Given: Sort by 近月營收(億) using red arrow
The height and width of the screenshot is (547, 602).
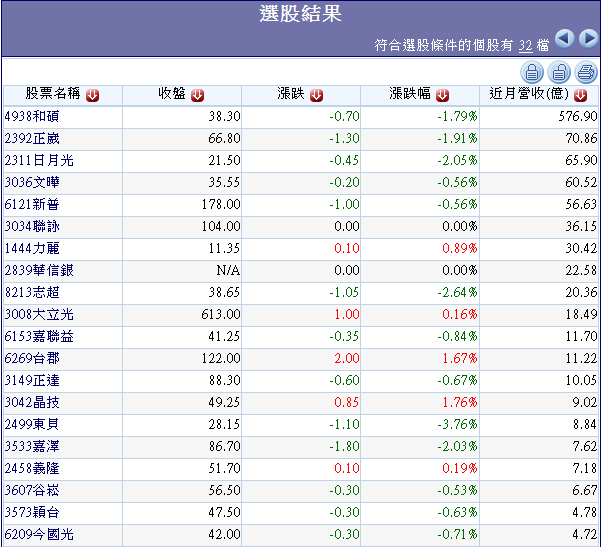Looking at the screenshot, I should 580,95.
